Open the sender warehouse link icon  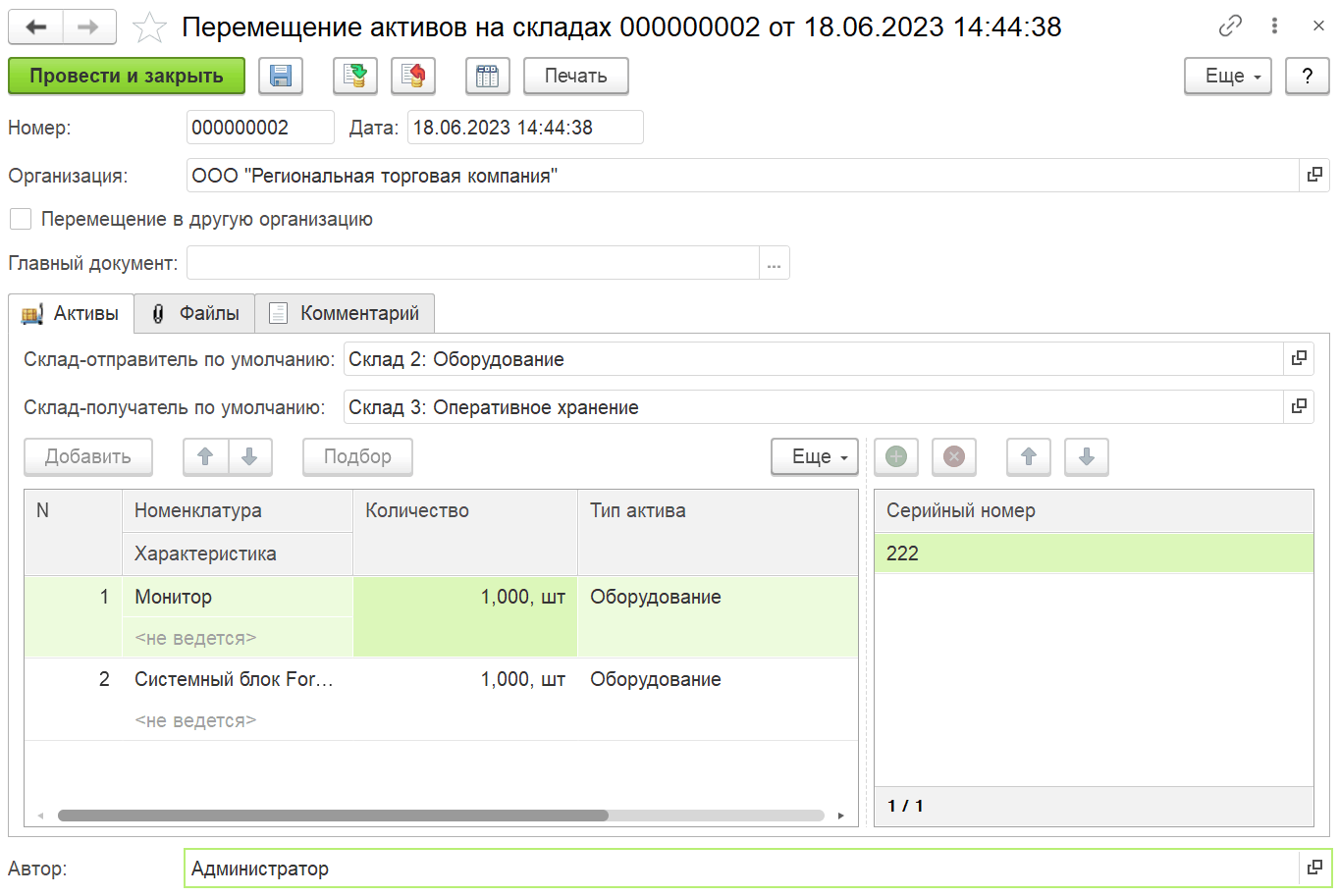click(x=1299, y=359)
